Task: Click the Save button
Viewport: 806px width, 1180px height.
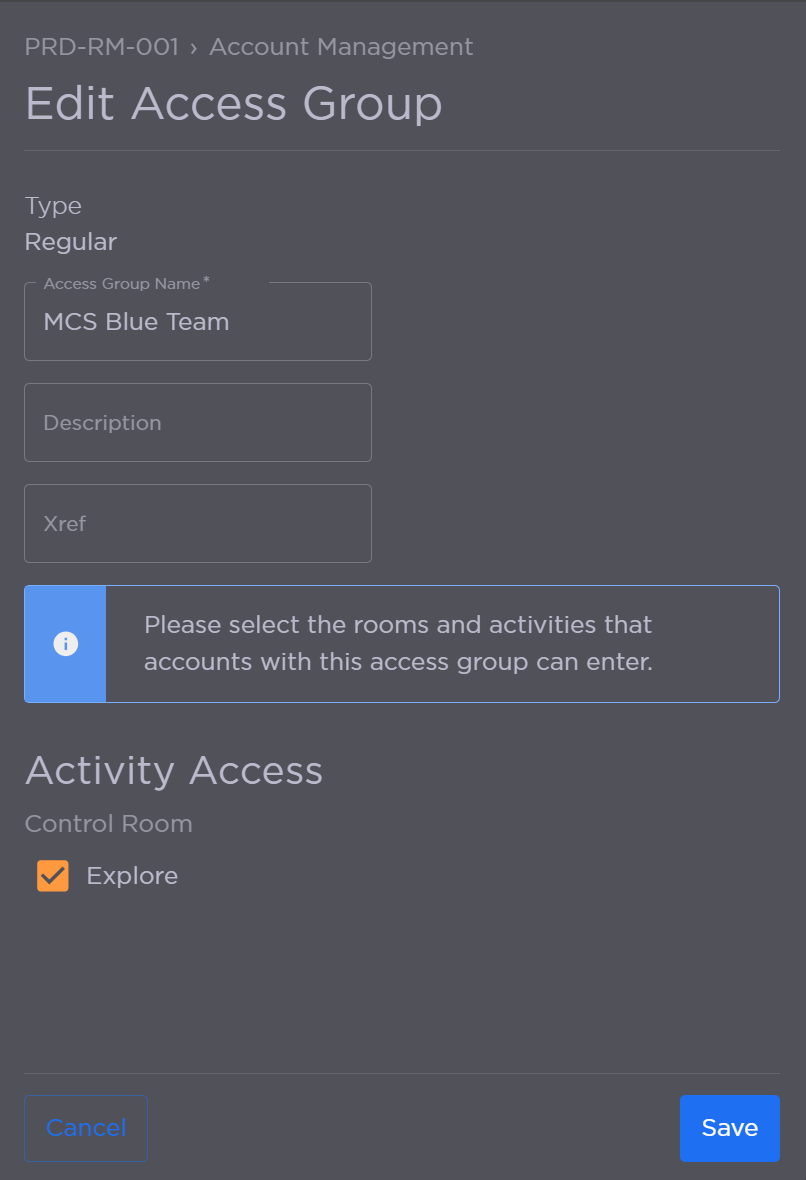Action: pyautogui.click(x=729, y=1128)
